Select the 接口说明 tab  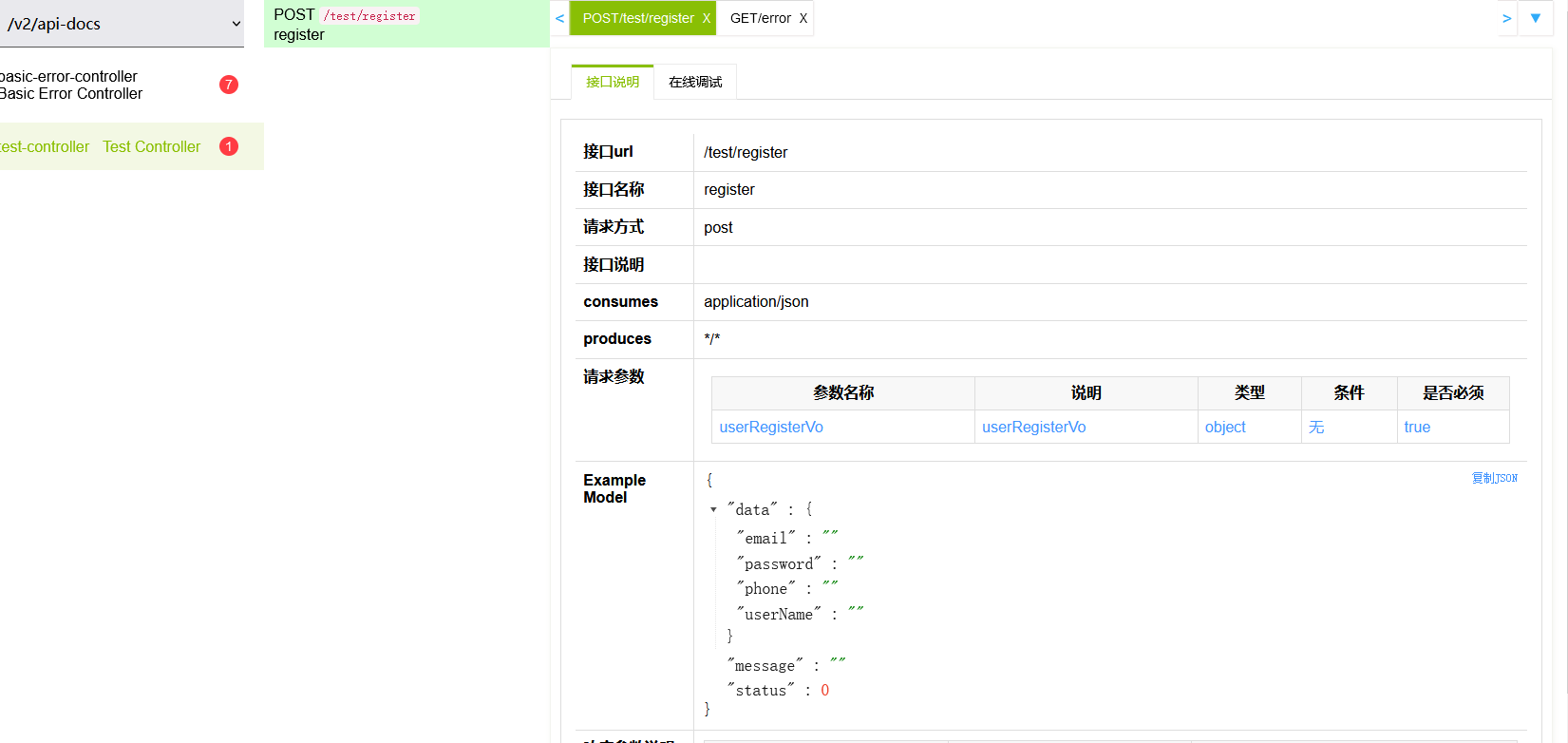pyautogui.click(x=613, y=82)
